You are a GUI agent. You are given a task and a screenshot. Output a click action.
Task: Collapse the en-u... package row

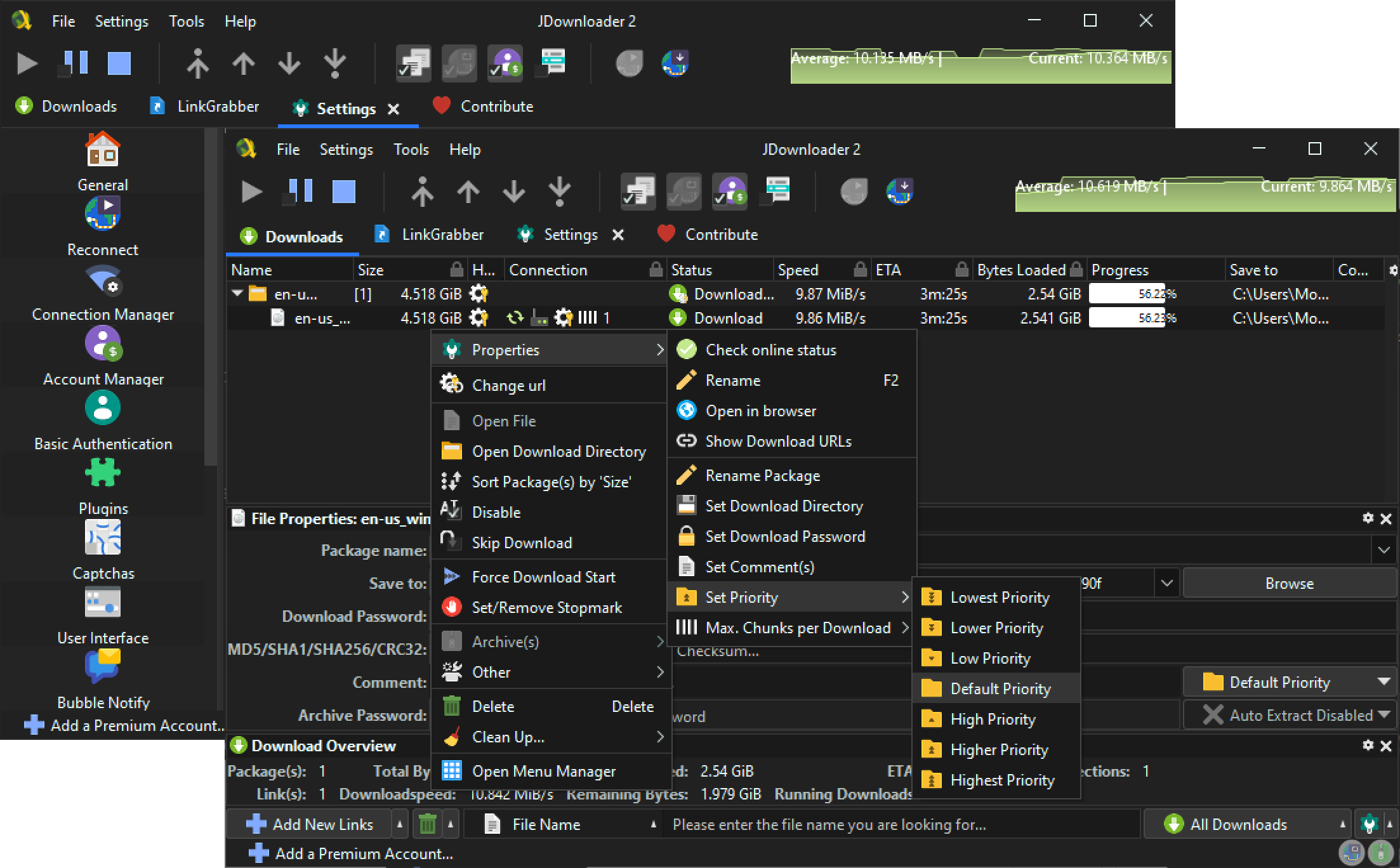coord(238,294)
